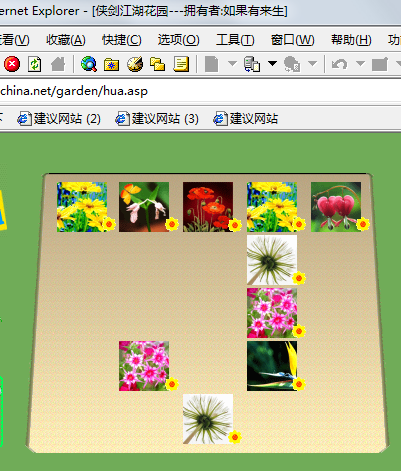Open the 建议网站 (3) bookmark link
401x471 pixels.
point(157,119)
